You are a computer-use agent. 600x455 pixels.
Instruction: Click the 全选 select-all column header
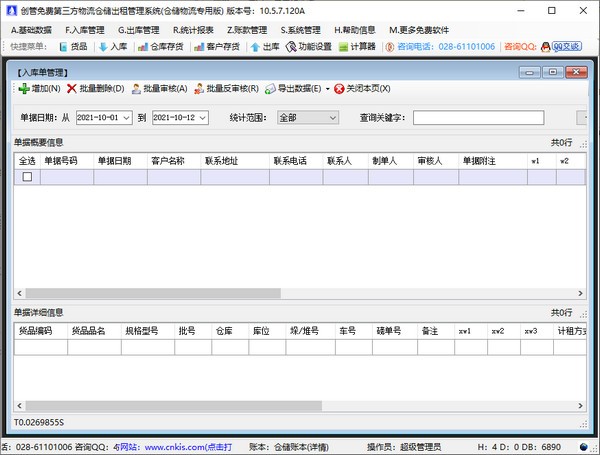point(27,161)
